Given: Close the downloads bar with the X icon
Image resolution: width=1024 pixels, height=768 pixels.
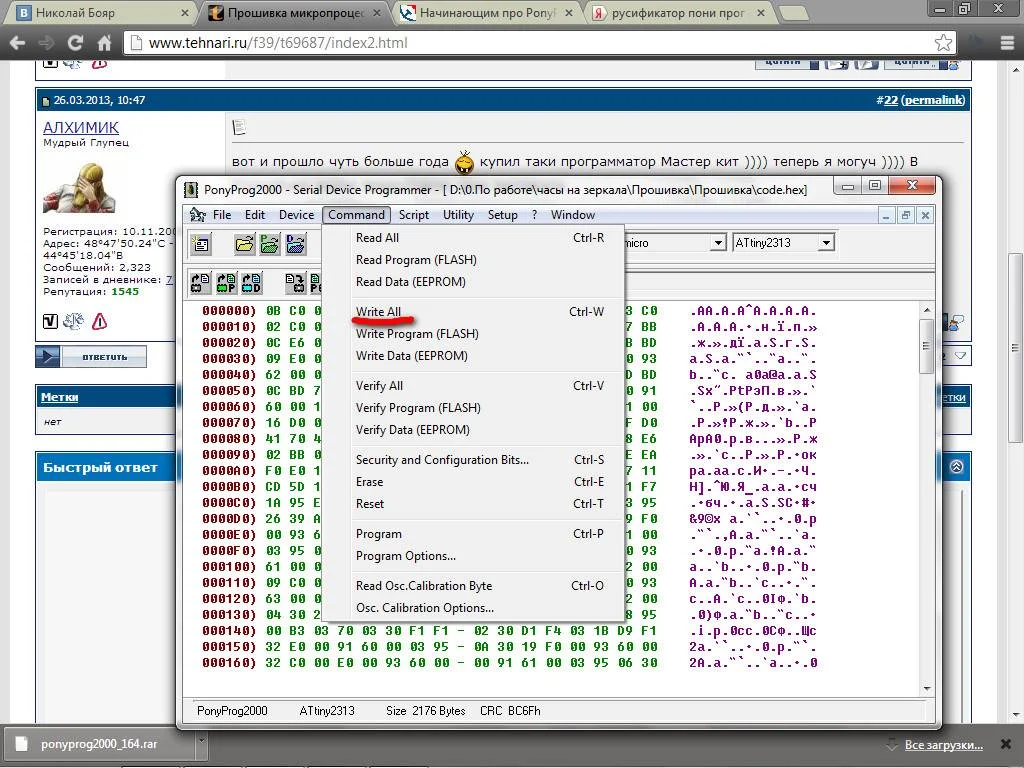Looking at the screenshot, I should (1006, 744).
